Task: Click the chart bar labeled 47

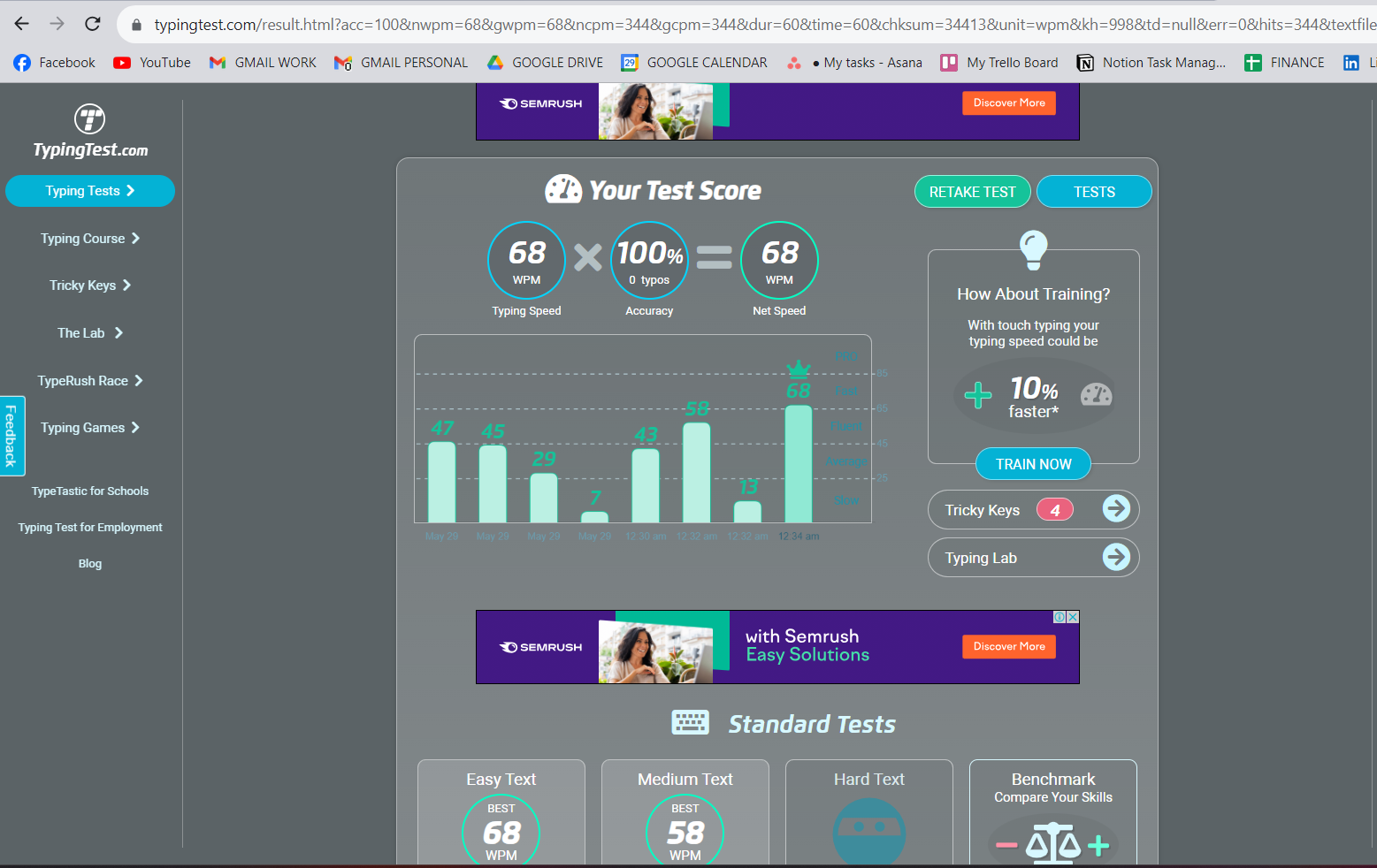Action: coord(441,483)
